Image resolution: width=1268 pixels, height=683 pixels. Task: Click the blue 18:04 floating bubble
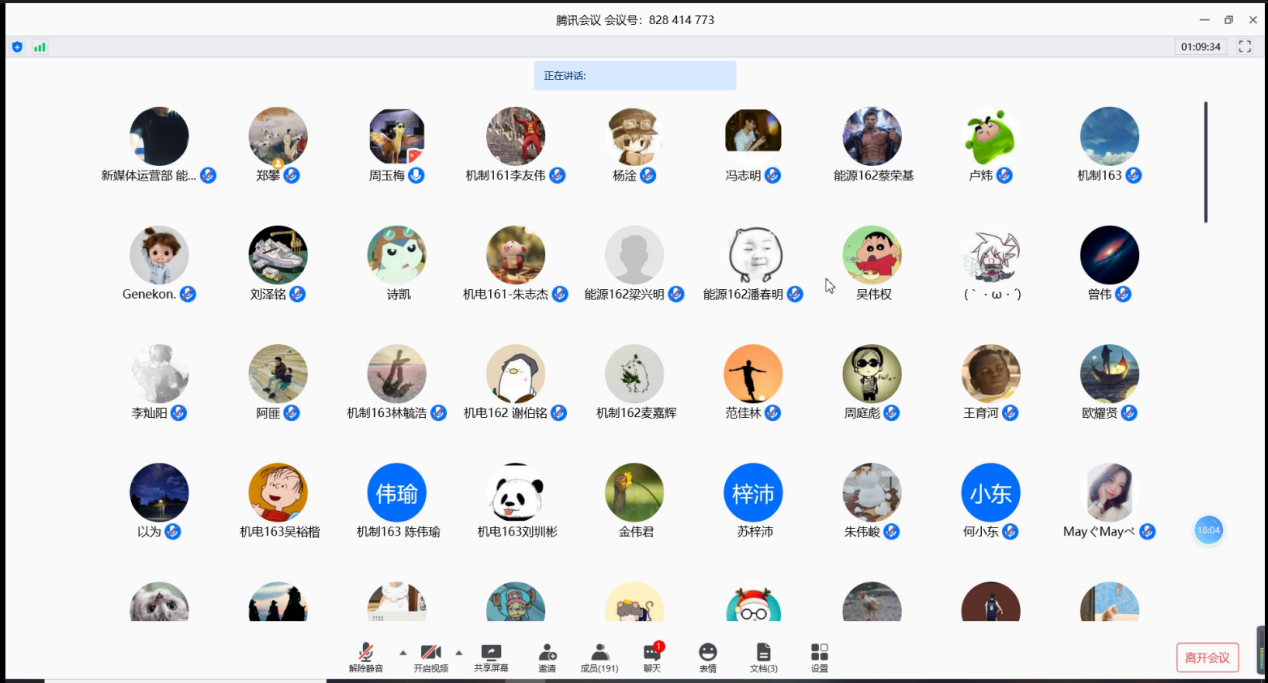tap(1208, 530)
